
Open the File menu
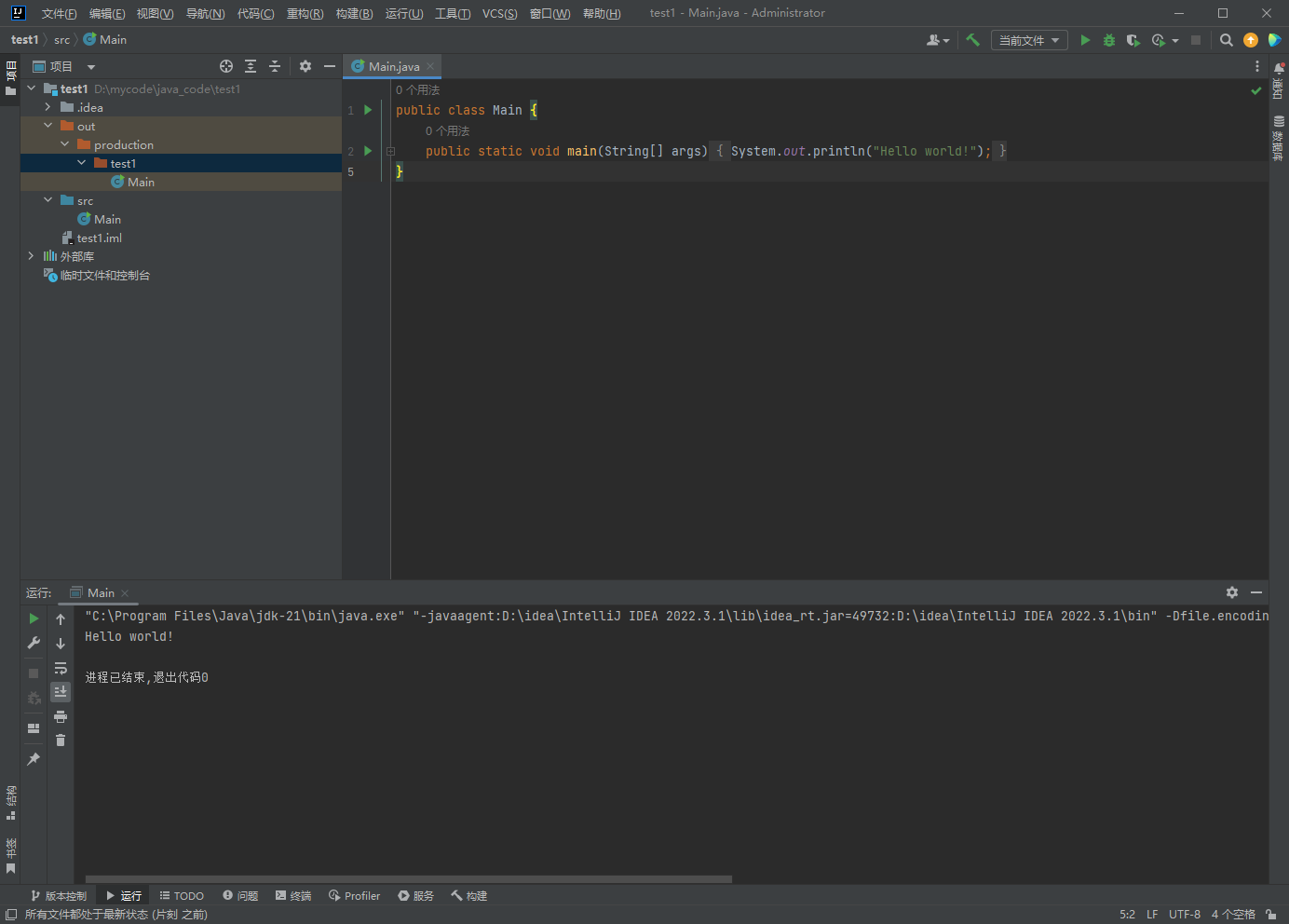tap(59, 13)
